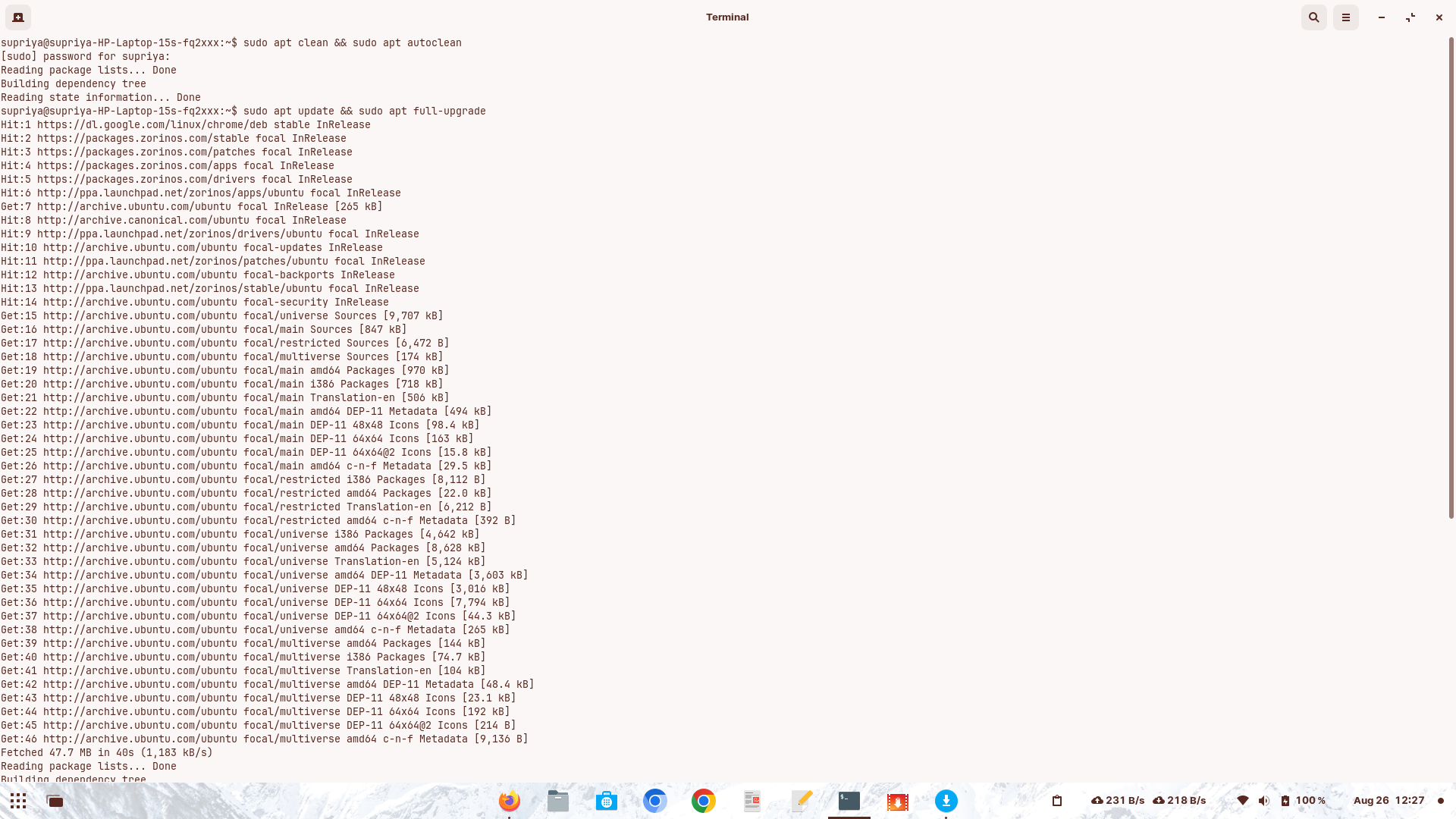Close the Terminal window
This screenshot has width=1456, height=819.
click(x=1439, y=17)
